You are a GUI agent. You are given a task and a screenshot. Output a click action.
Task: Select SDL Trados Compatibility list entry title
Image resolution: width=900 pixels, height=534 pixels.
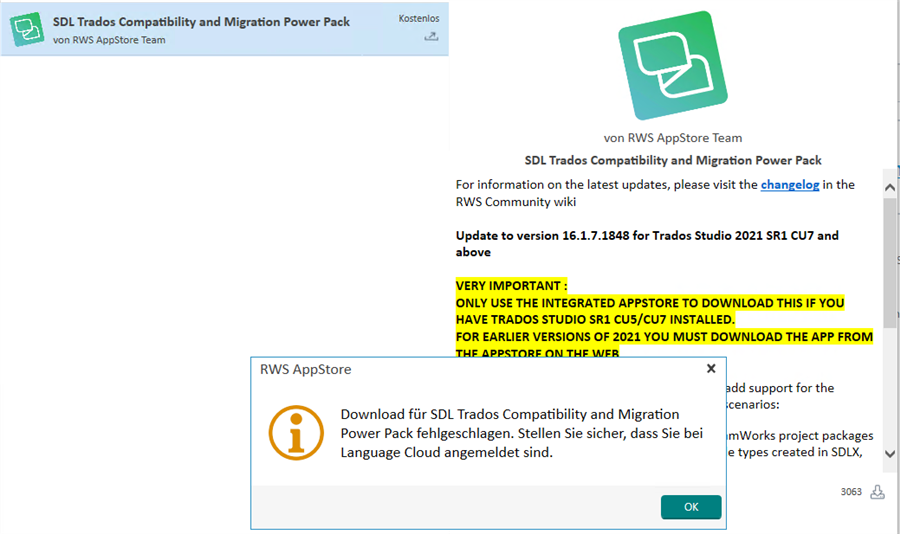201,22
